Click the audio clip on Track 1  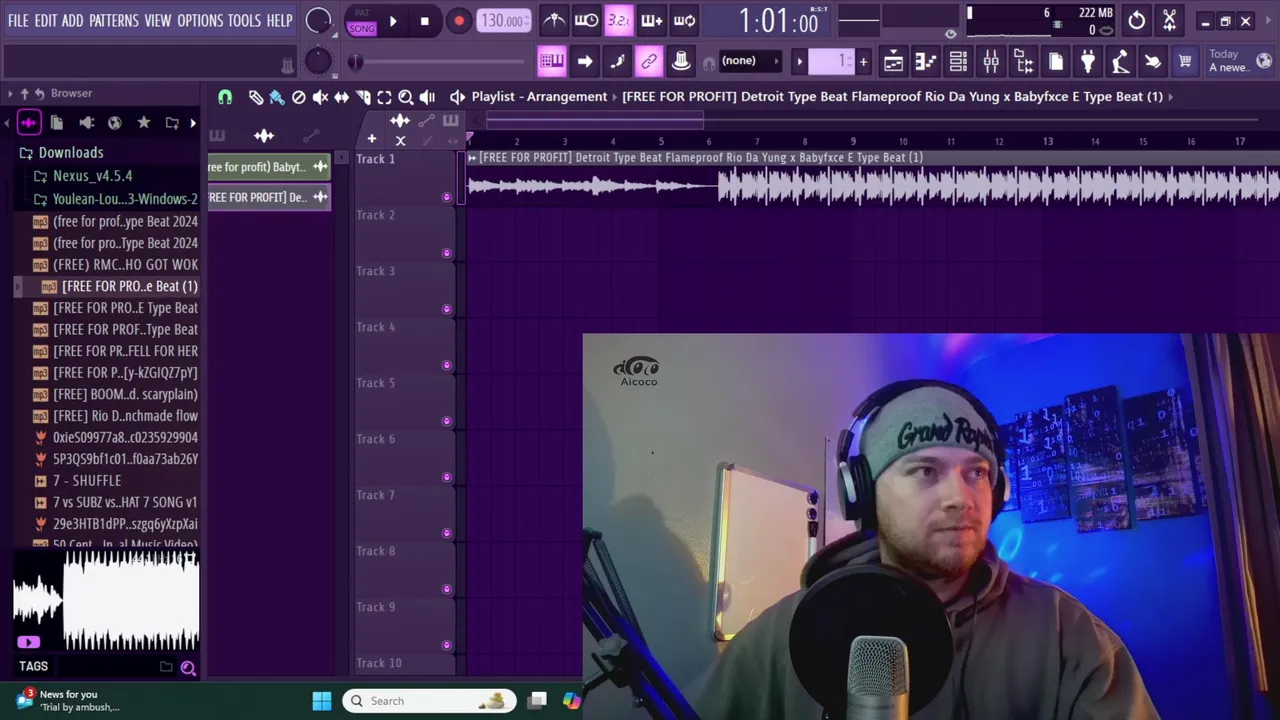point(872,179)
